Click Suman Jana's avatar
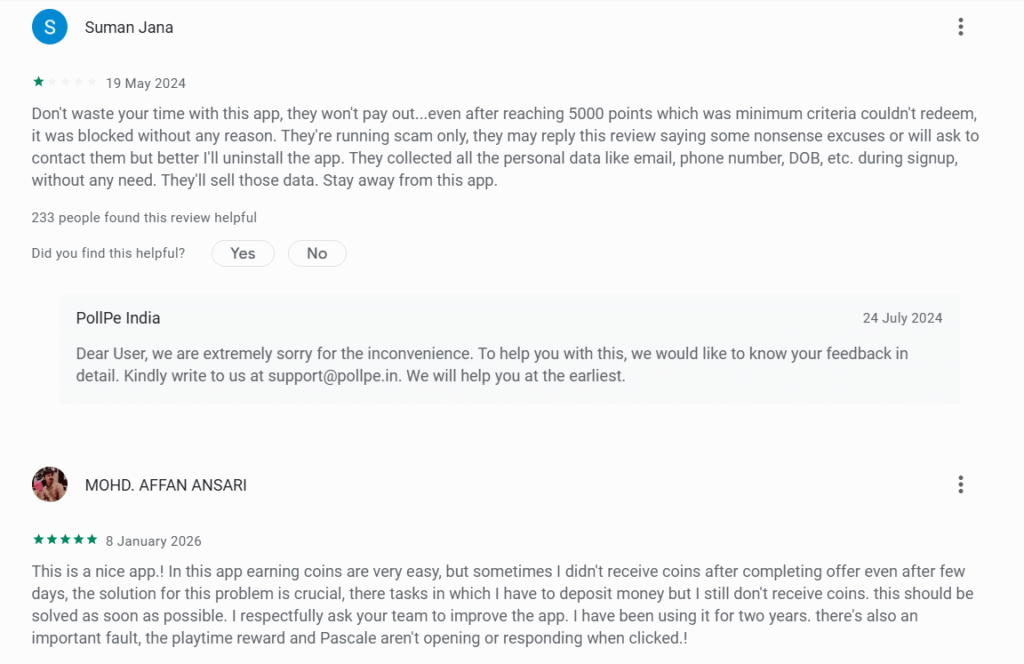Screen dimensions: 1024x664 [49, 26]
